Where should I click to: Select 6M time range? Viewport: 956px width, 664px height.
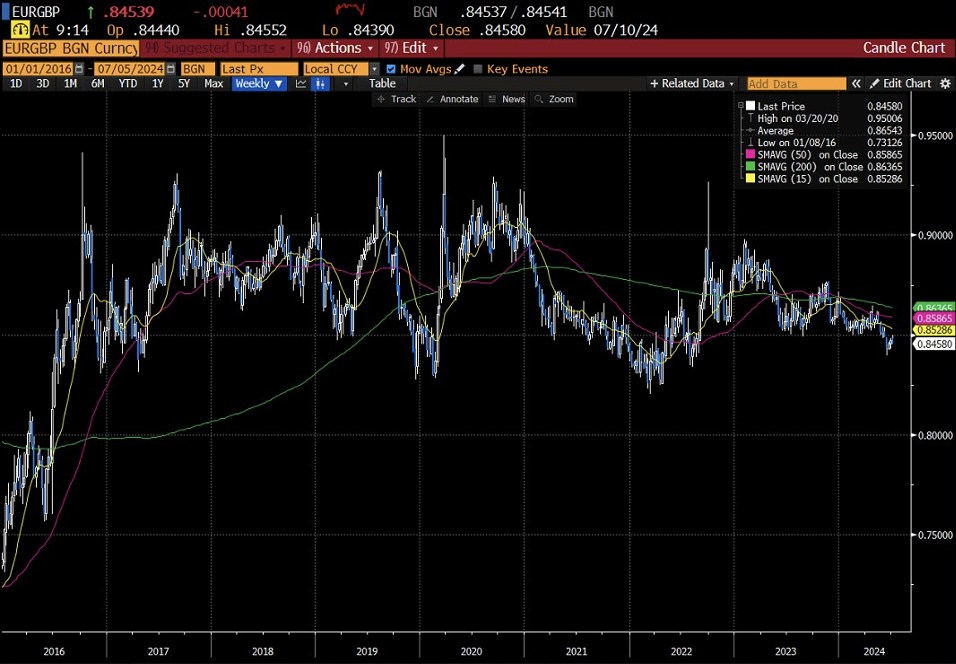click(x=98, y=84)
